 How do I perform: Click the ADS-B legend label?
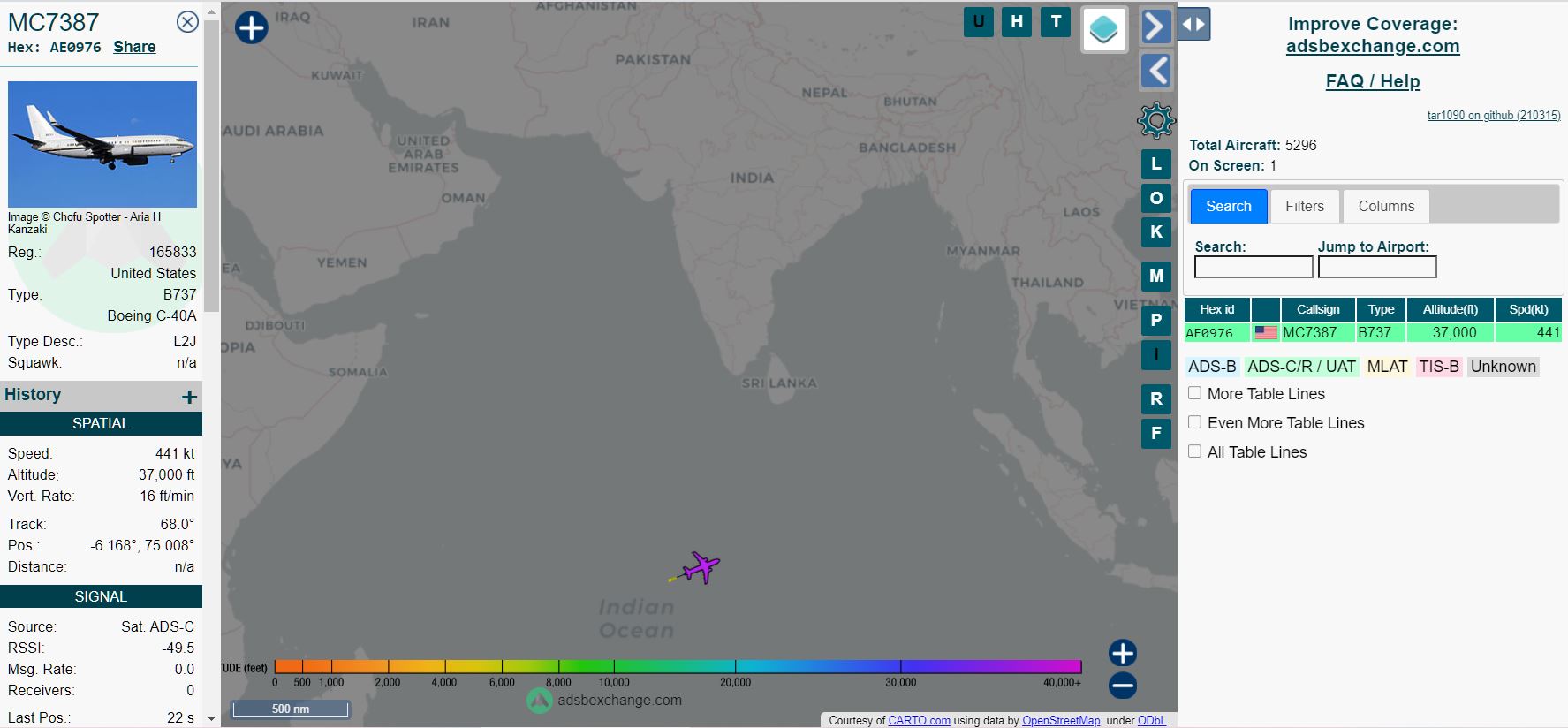(x=1212, y=367)
